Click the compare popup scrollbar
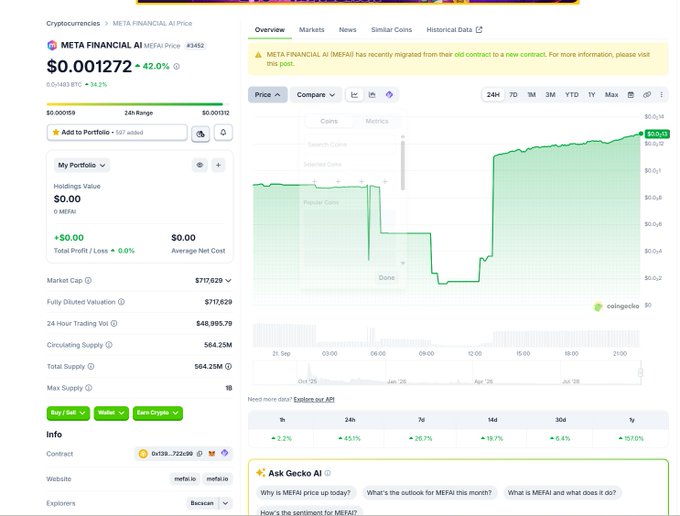The height and width of the screenshot is (516, 680). coord(403,165)
